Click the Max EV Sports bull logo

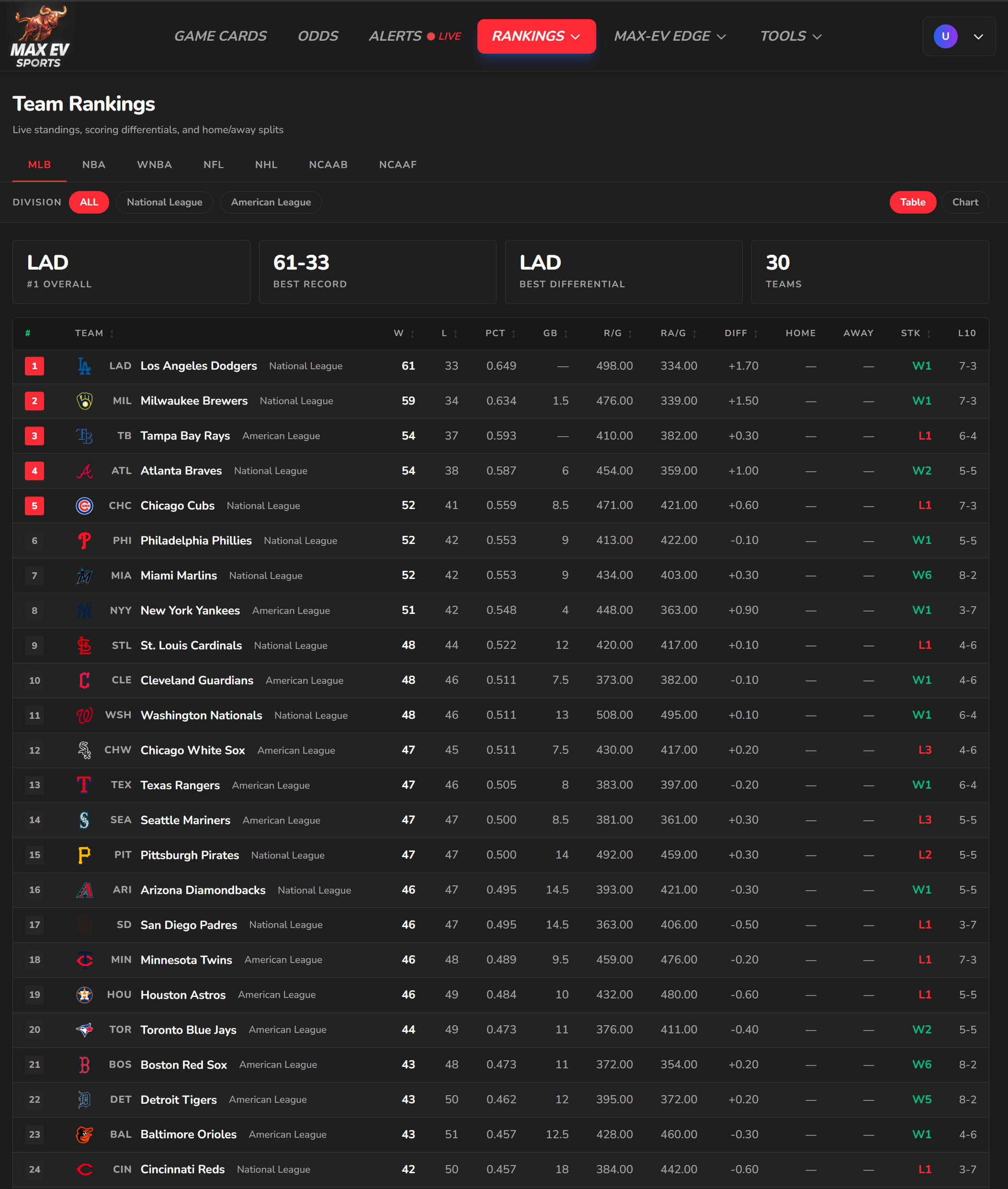[x=40, y=36]
